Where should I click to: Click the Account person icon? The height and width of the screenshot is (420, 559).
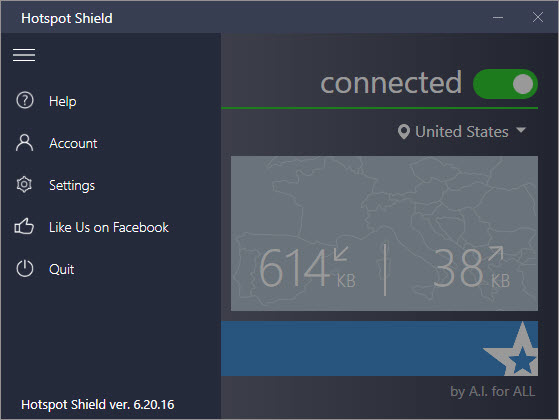point(24,143)
